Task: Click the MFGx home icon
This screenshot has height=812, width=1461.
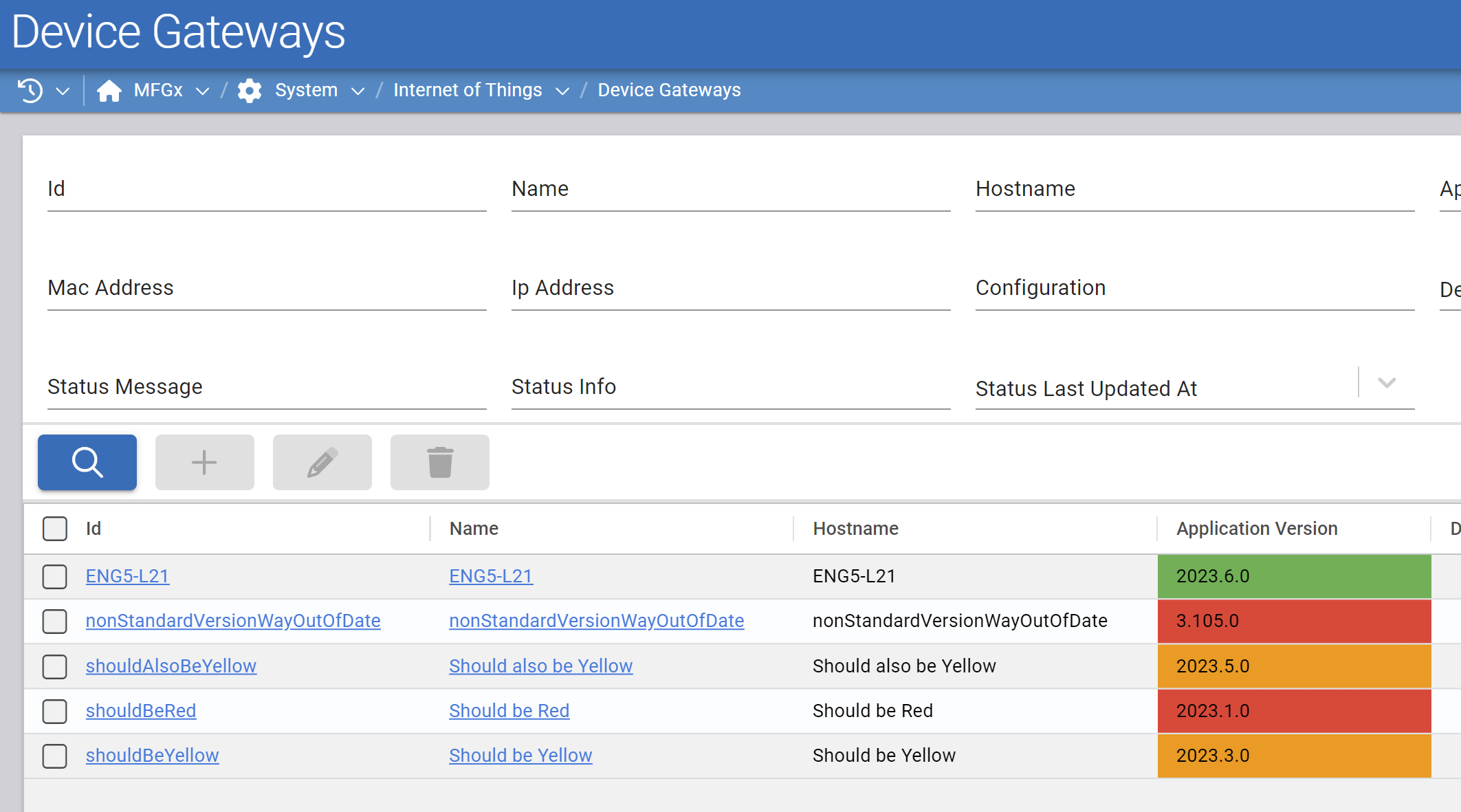Action: (x=109, y=90)
